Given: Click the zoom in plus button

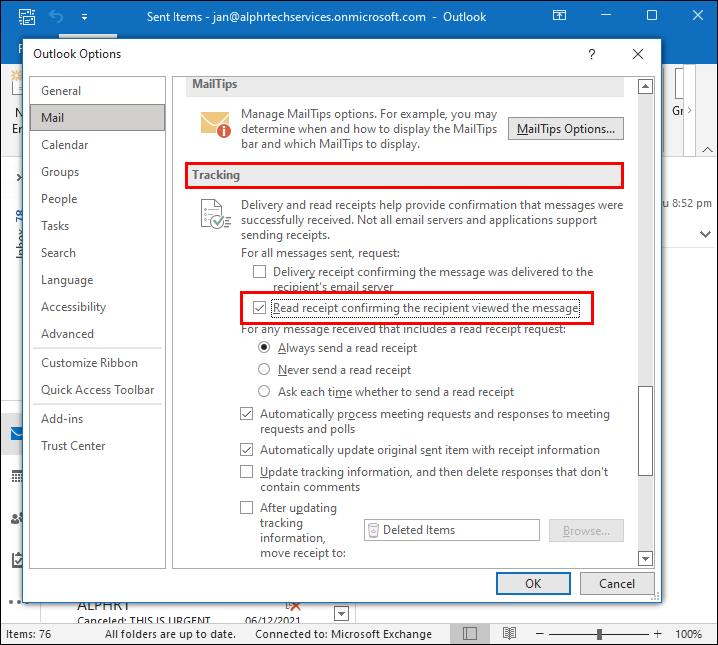Looking at the screenshot, I should pos(658,634).
